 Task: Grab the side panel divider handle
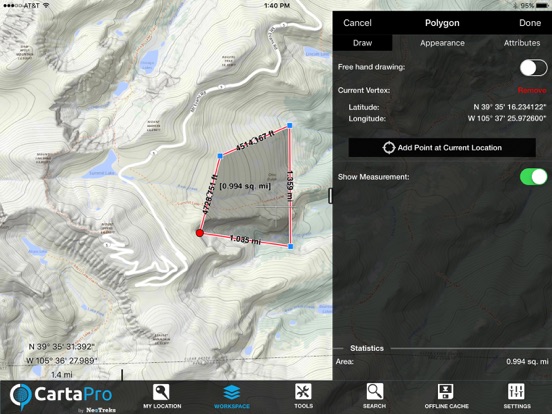click(x=330, y=196)
